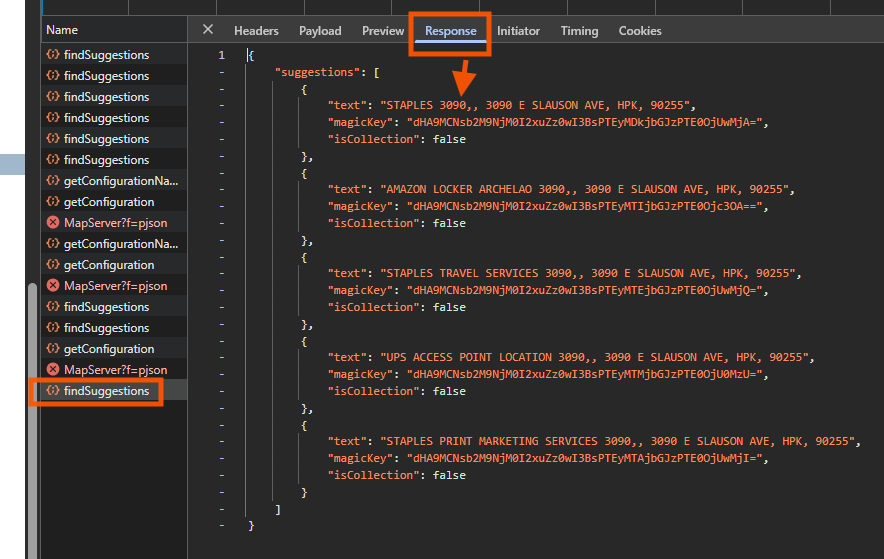Sort requests by the Name column header

coord(62,30)
